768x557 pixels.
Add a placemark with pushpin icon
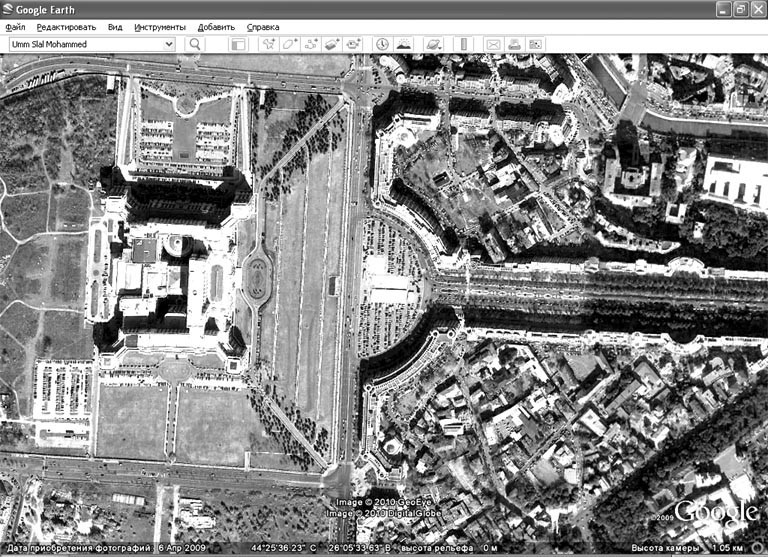coord(268,44)
